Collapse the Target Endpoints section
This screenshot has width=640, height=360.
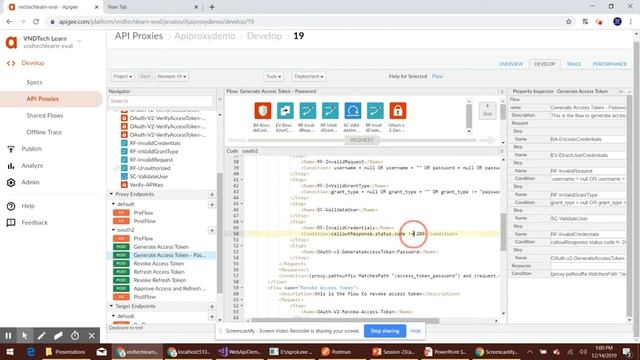pos(111,306)
